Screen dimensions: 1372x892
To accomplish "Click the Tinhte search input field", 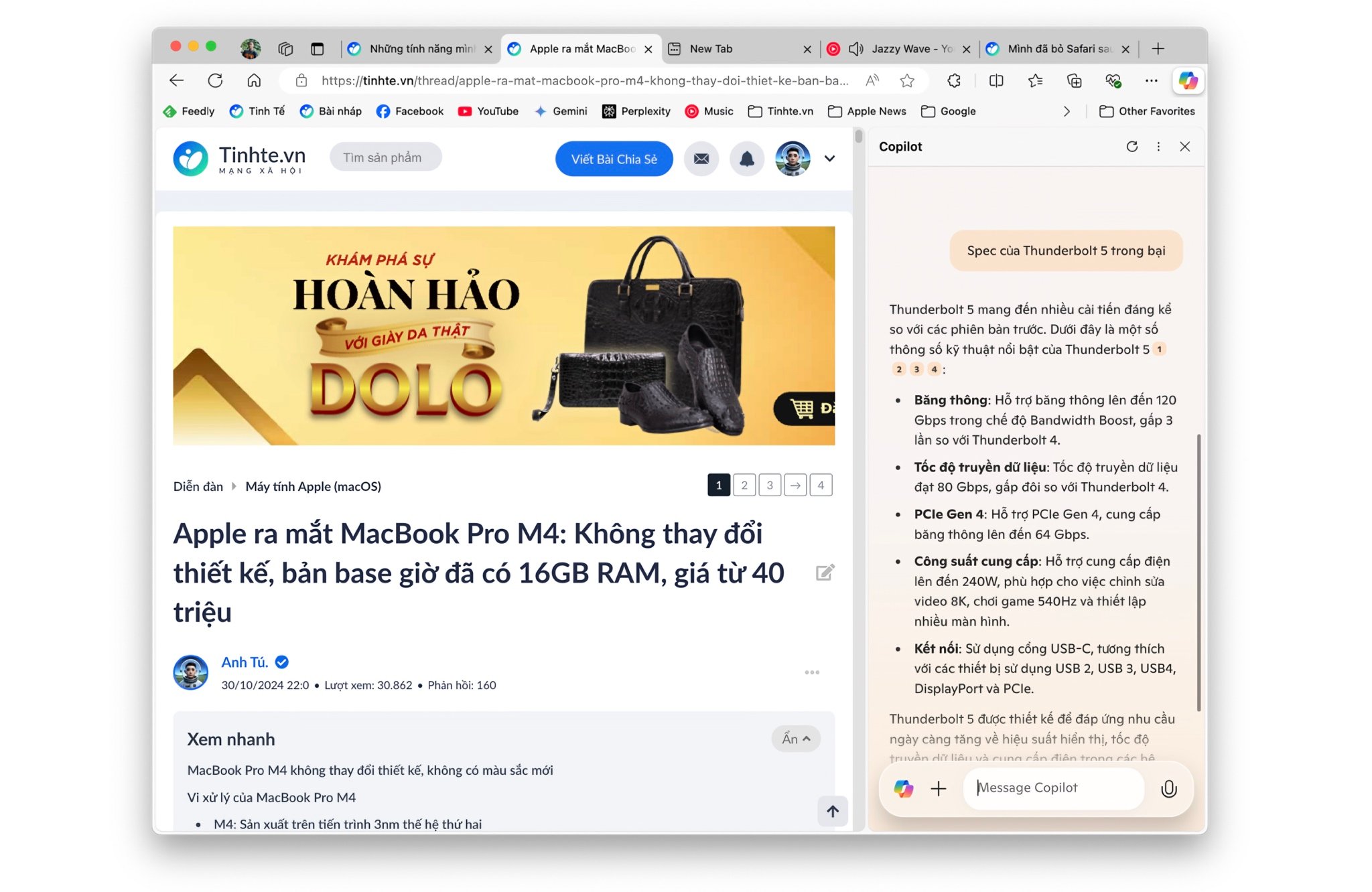I will tap(384, 157).
